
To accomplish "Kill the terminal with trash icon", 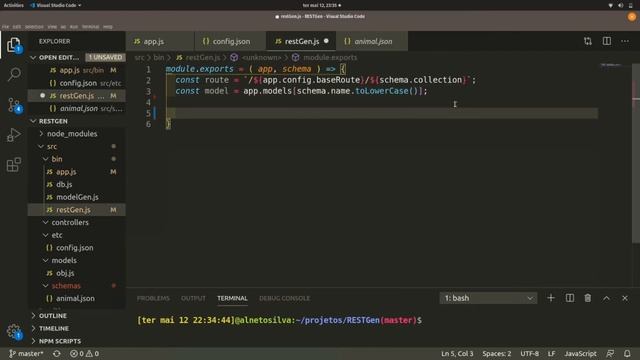I will click(x=588, y=298).
